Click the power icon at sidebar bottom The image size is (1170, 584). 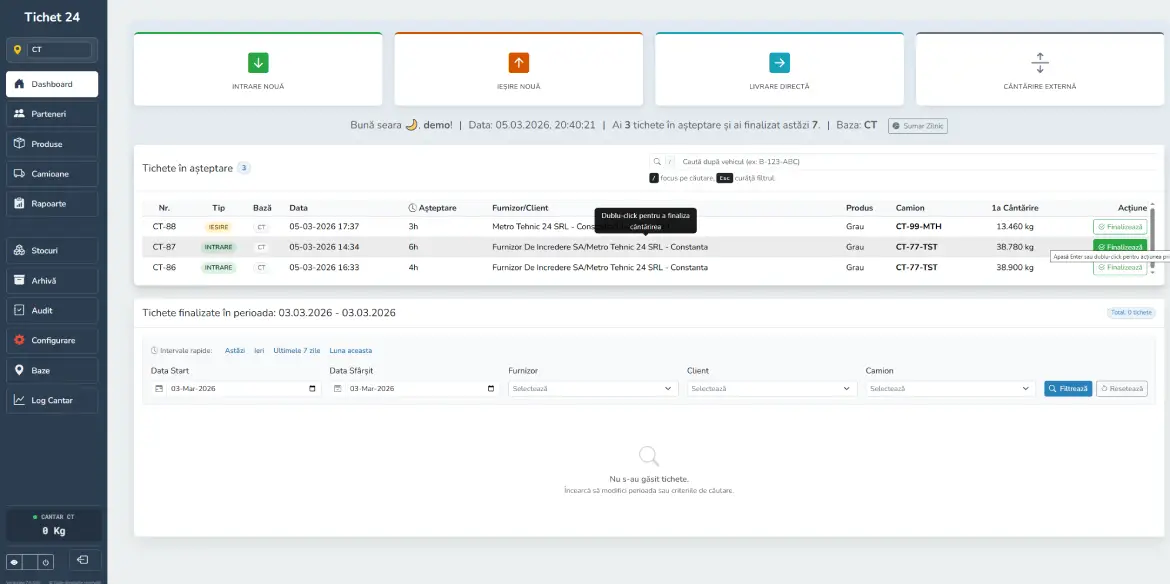pyautogui.click(x=44, y=561)
